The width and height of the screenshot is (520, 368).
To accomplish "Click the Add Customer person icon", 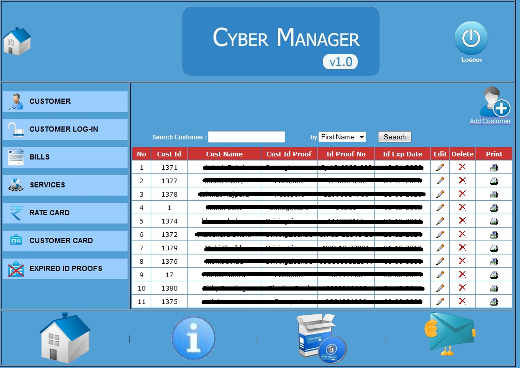I will (x=495, y=102).
